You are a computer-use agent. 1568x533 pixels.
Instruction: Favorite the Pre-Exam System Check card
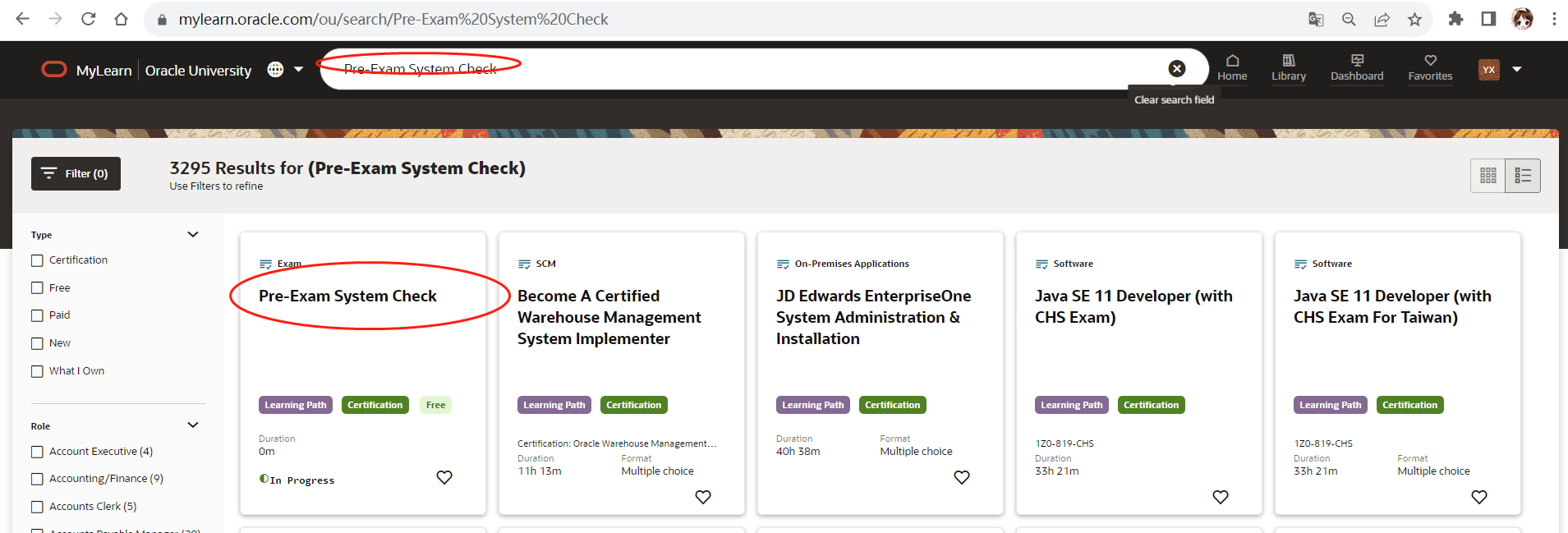tap(444, 477)
